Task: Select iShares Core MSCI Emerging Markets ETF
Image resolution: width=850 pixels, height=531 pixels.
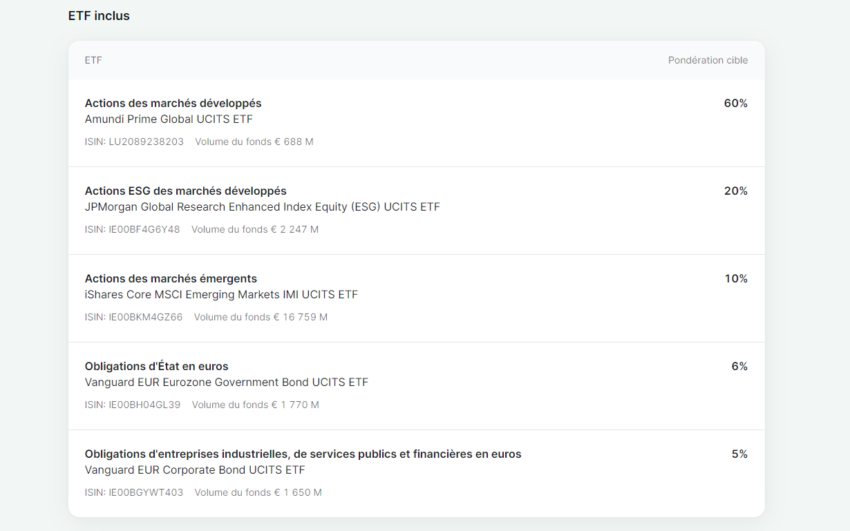Action: pos(221,295)
